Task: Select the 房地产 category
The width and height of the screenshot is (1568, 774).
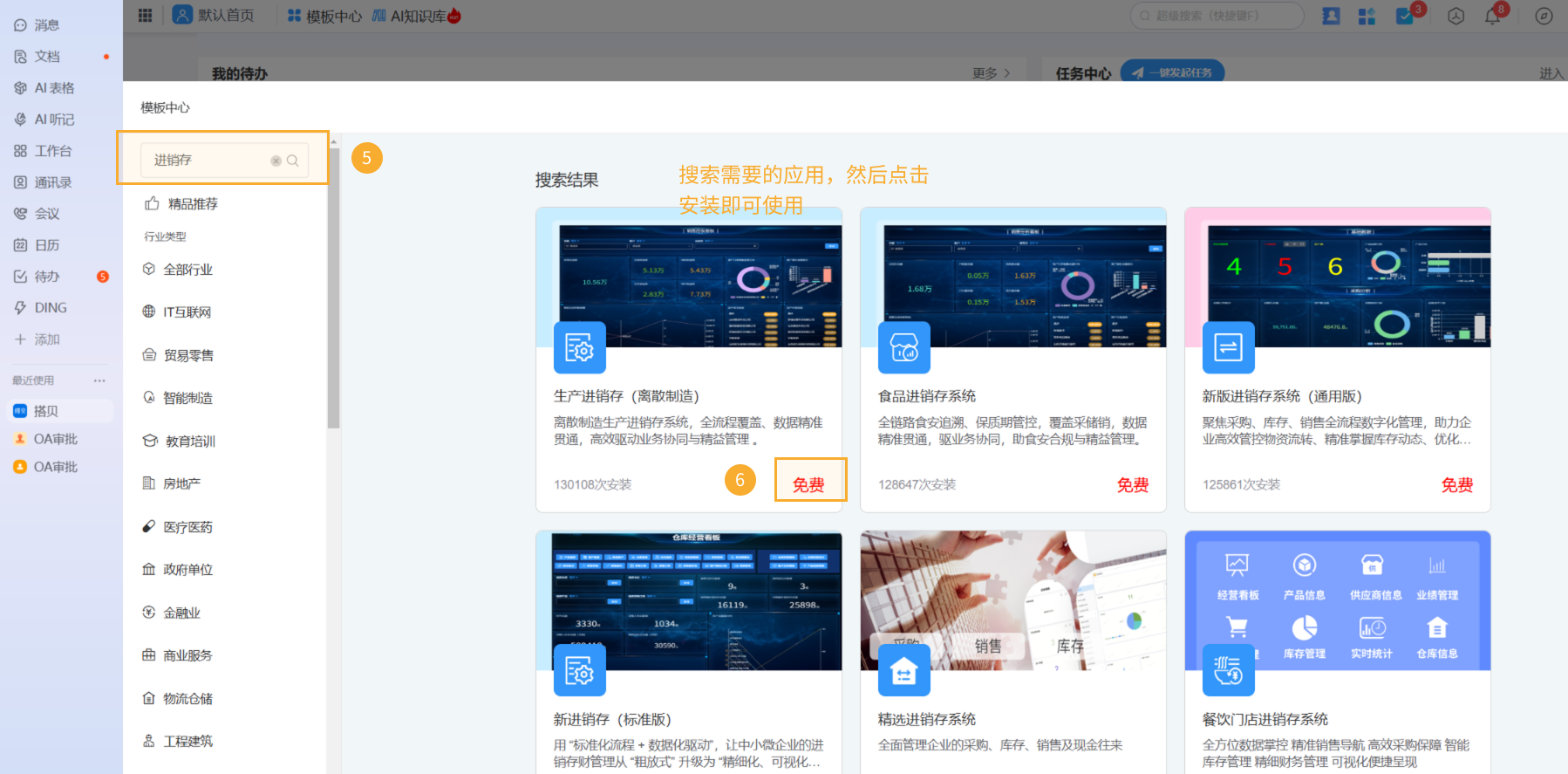Action: (x=172, y=483)
